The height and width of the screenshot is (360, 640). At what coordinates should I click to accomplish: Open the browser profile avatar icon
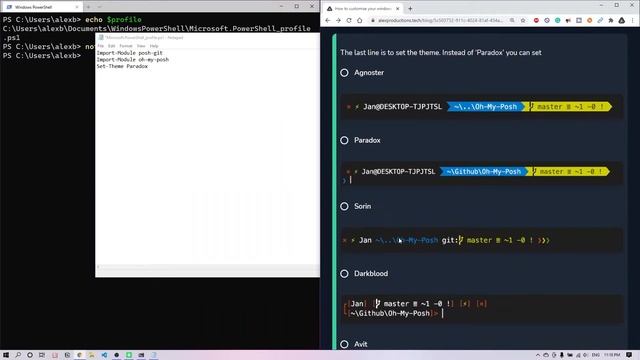click(x=622, y=20)
